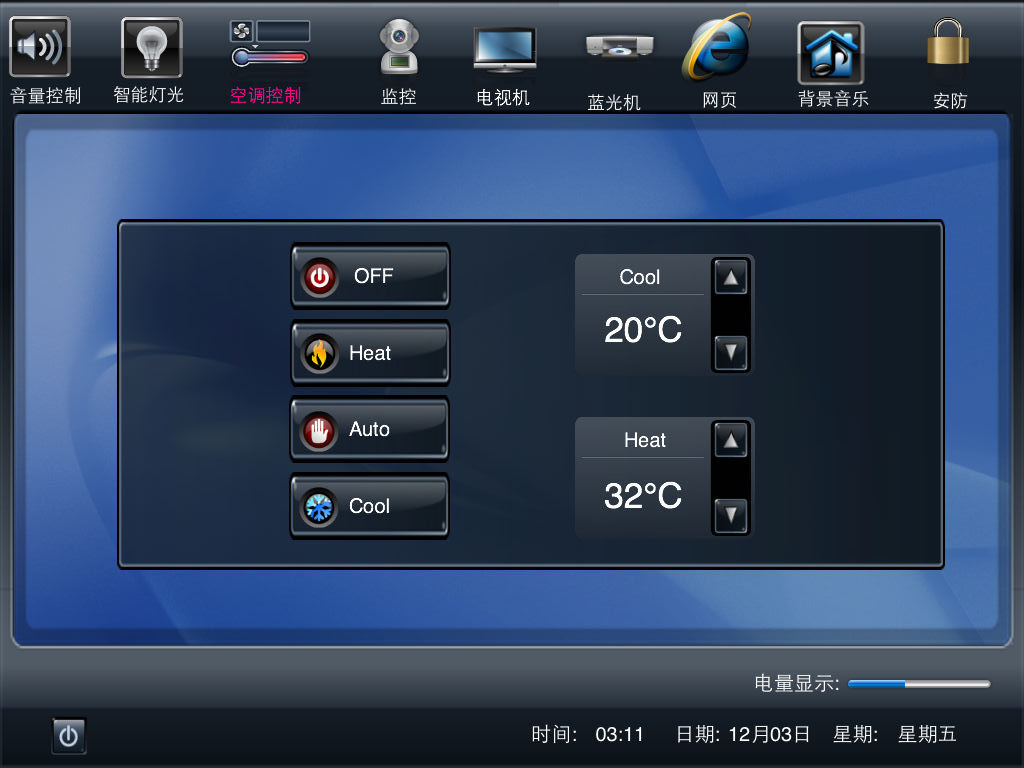The image size is (1024, 768).
Task: Click the bottom-left power standby button
Action: (x=69, y=736)
